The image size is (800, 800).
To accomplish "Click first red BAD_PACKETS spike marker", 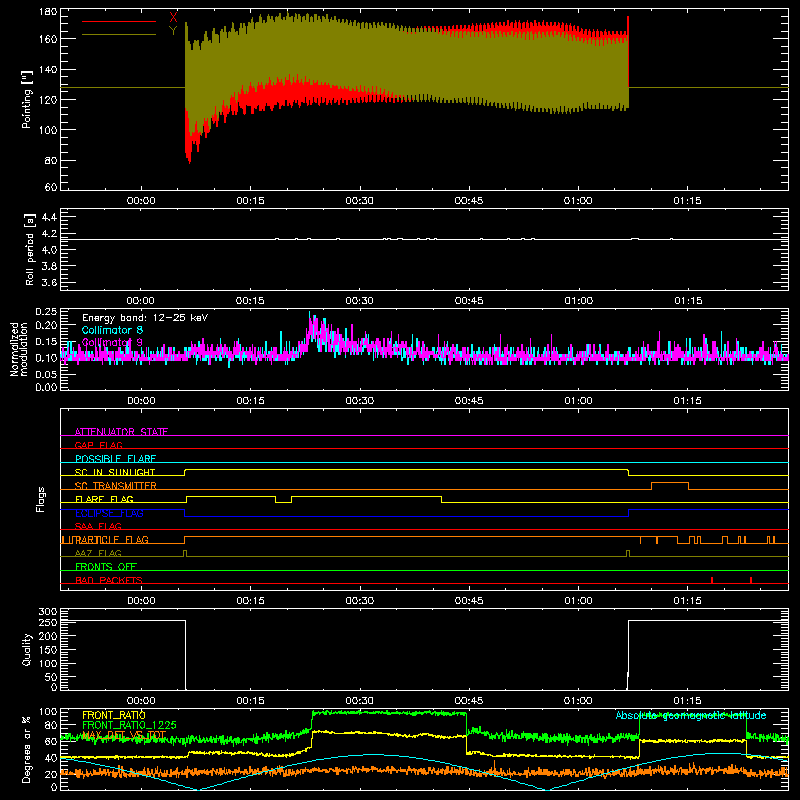I will tap(712, 580).
